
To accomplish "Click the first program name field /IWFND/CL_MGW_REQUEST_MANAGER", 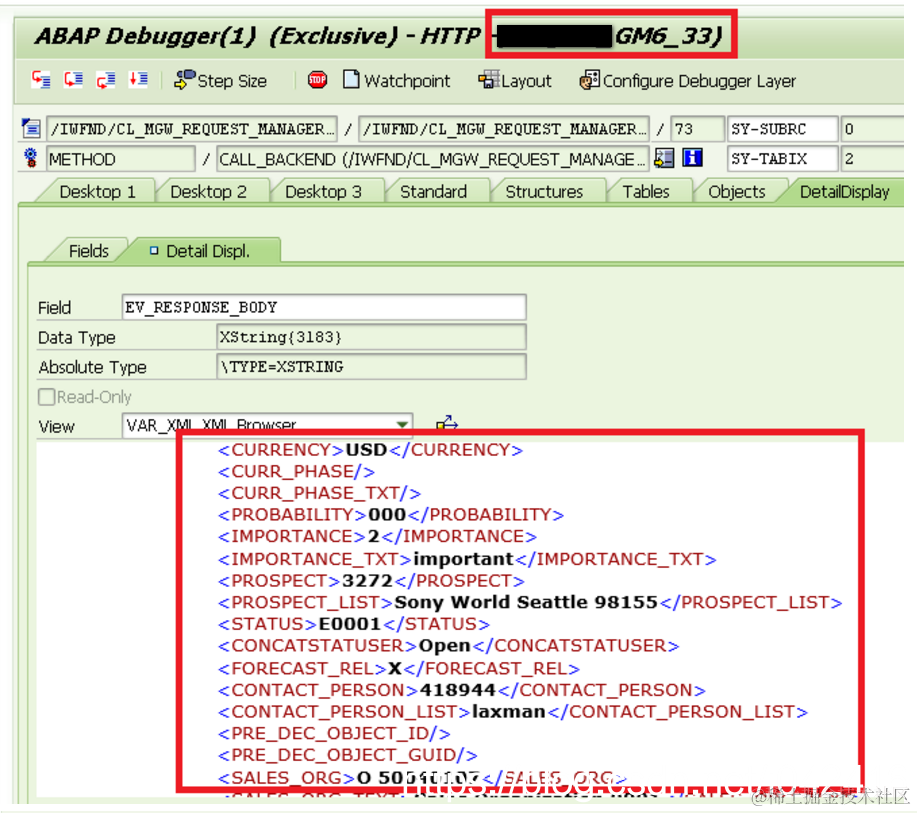I will pyautogui.click(x=192, y=129).
